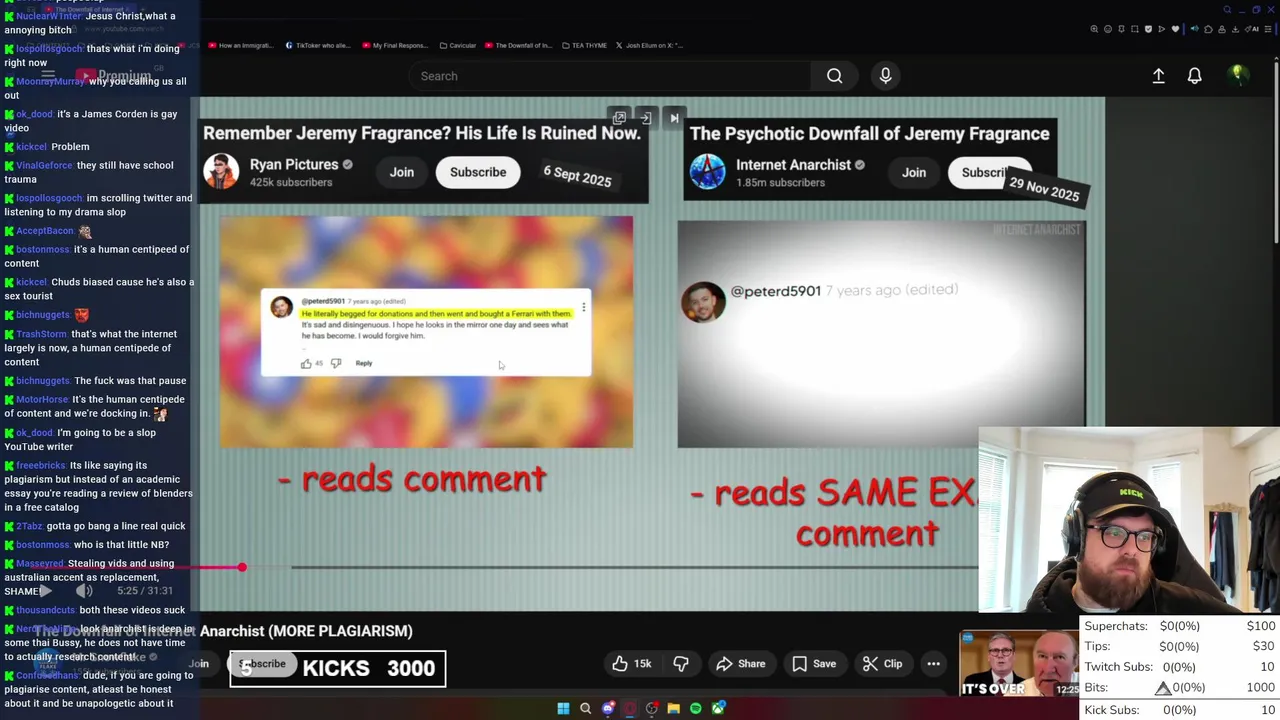The height and width of the screenshot is (720, 1280).
Task: Bookmark the page with heart icon
Action: pyautogui.click(x=1175, y=29)
